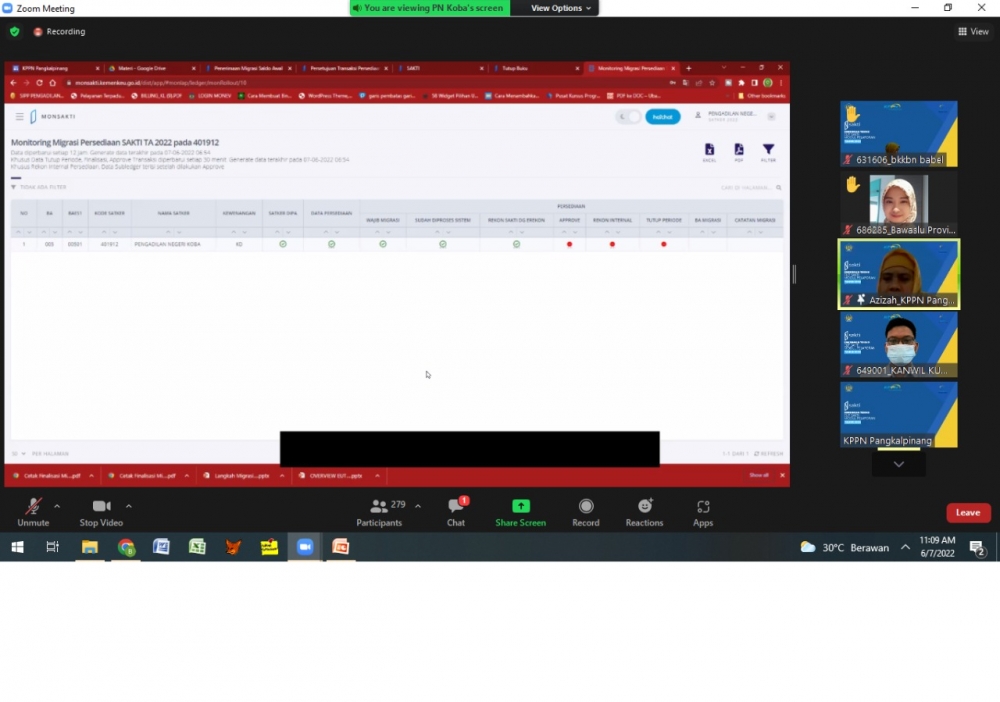Image resolution: width=1000 pixels, height=702 pixels.
Task: Select the Azizah_KPPN participant video tile
Action: [x=898, y=274]
